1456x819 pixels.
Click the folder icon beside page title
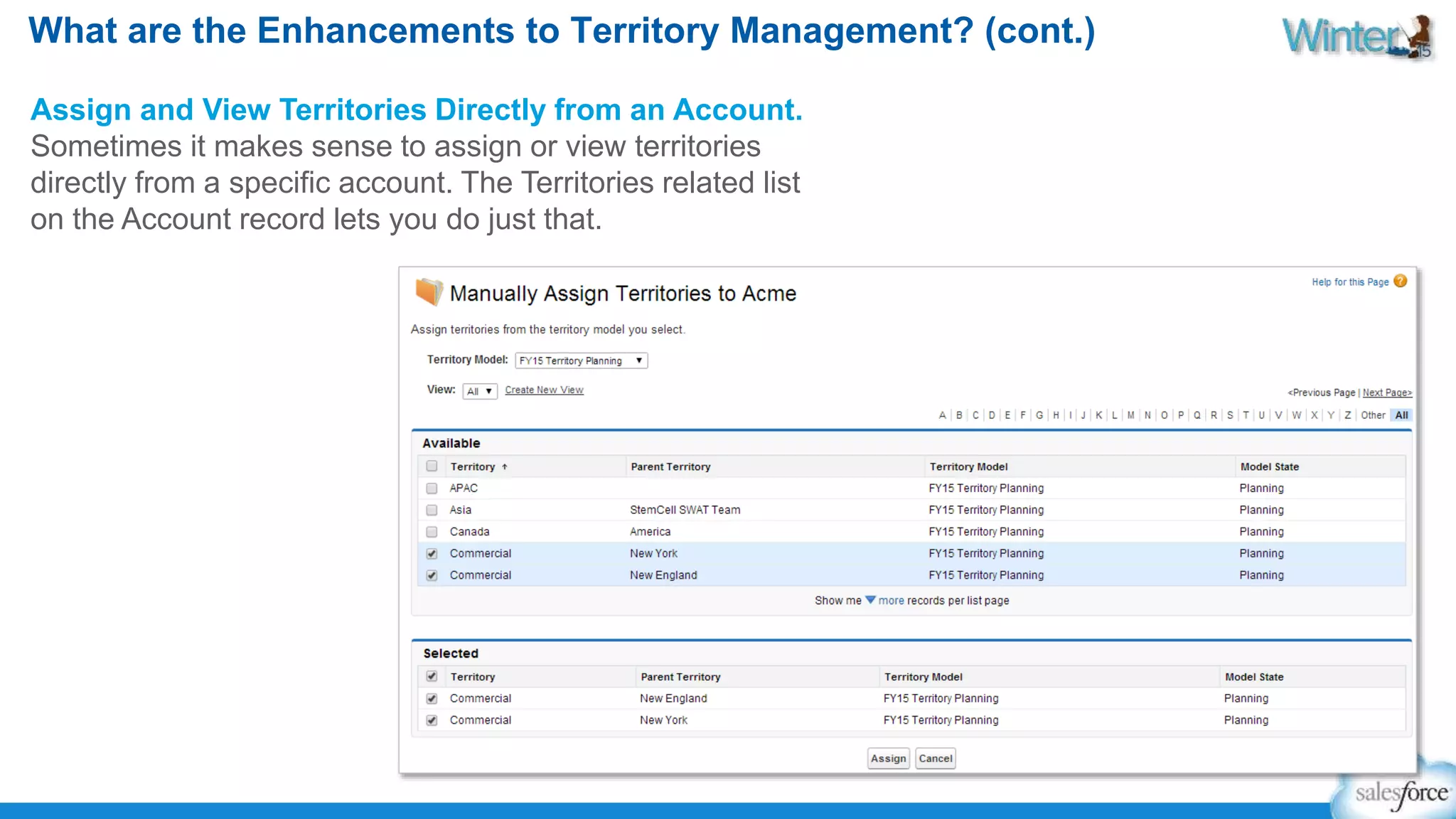click(429, 292)
